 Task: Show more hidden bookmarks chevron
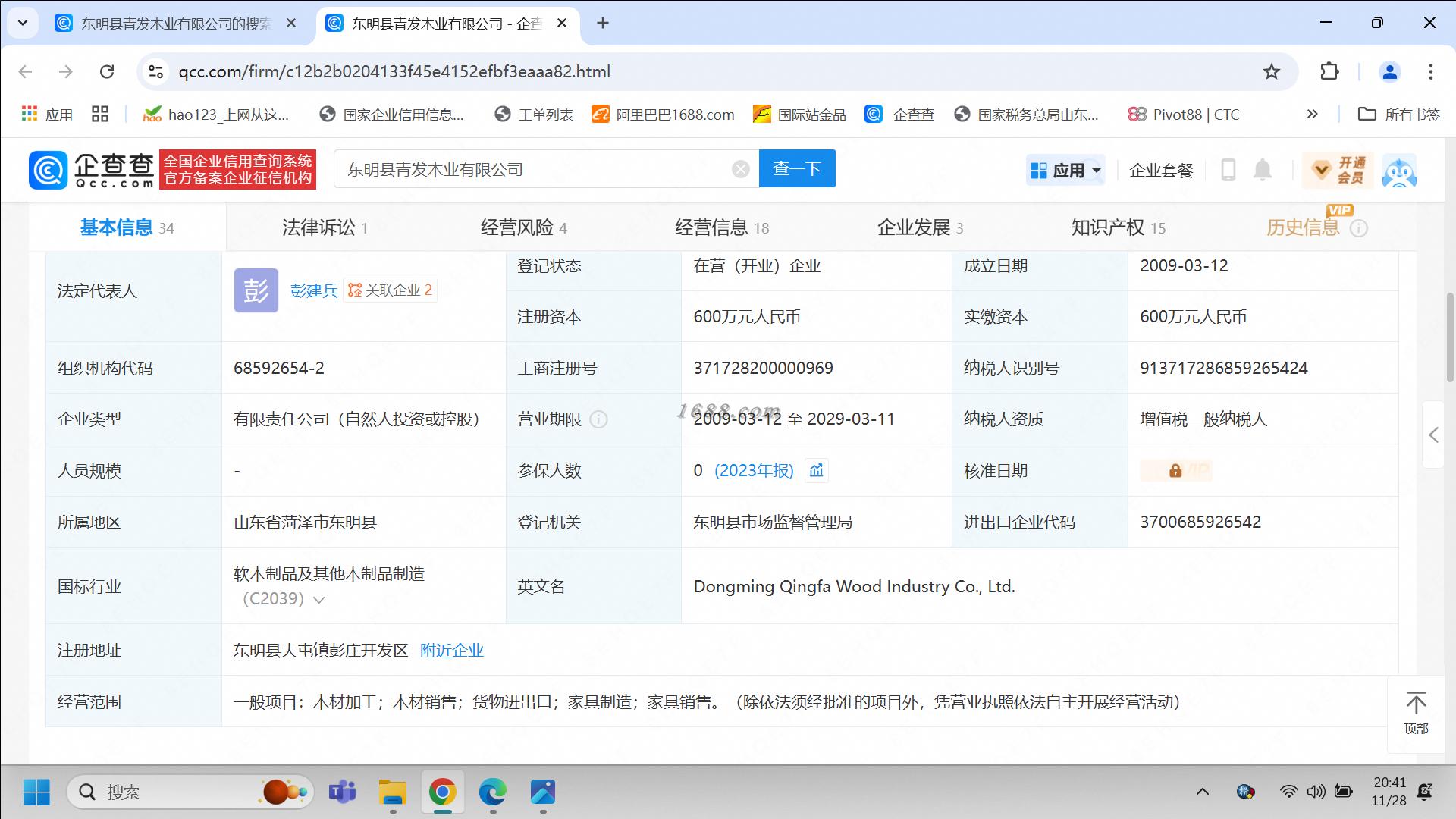[1312, 114]
